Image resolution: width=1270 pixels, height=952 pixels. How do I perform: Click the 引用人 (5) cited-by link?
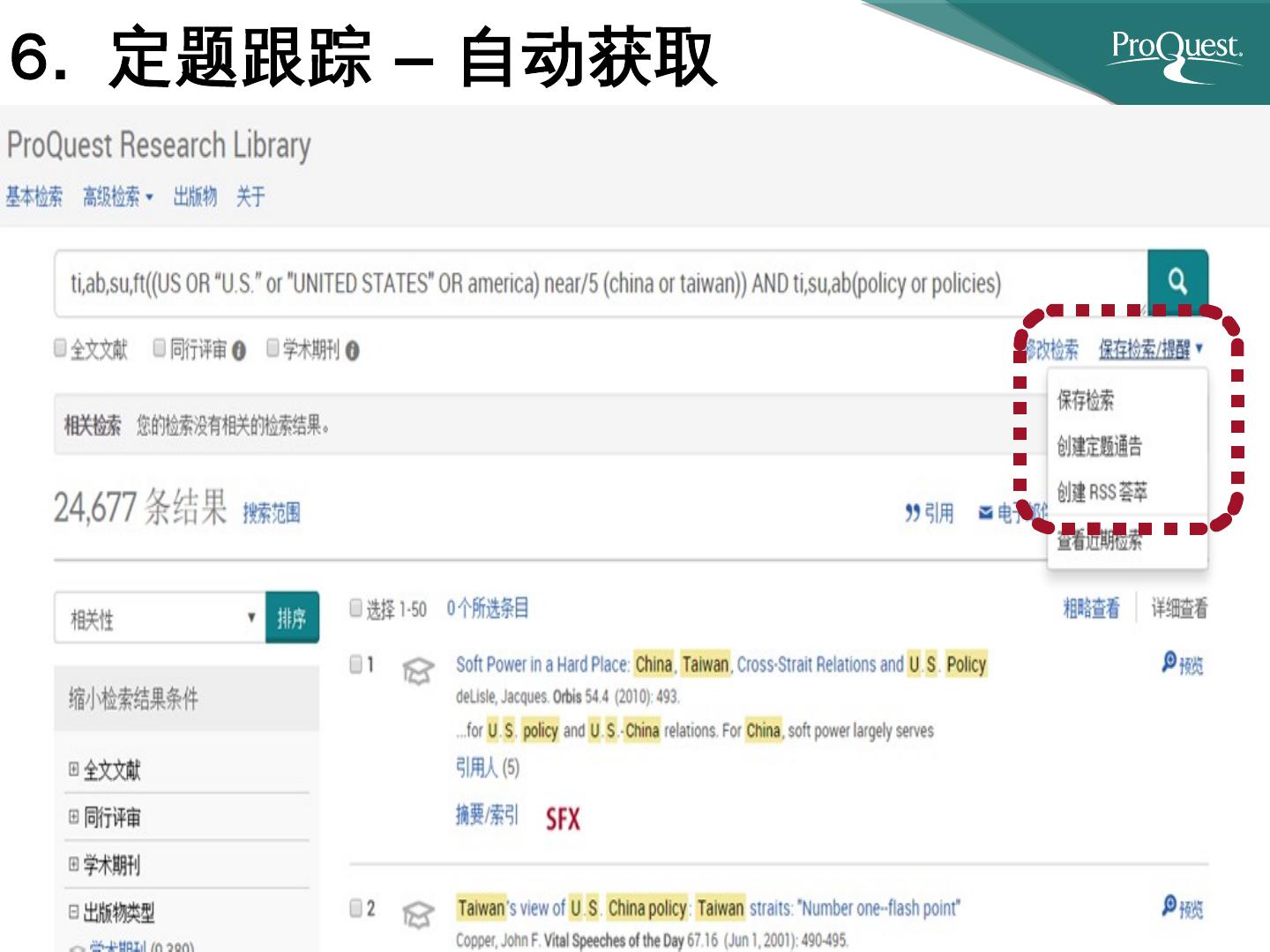488,768
